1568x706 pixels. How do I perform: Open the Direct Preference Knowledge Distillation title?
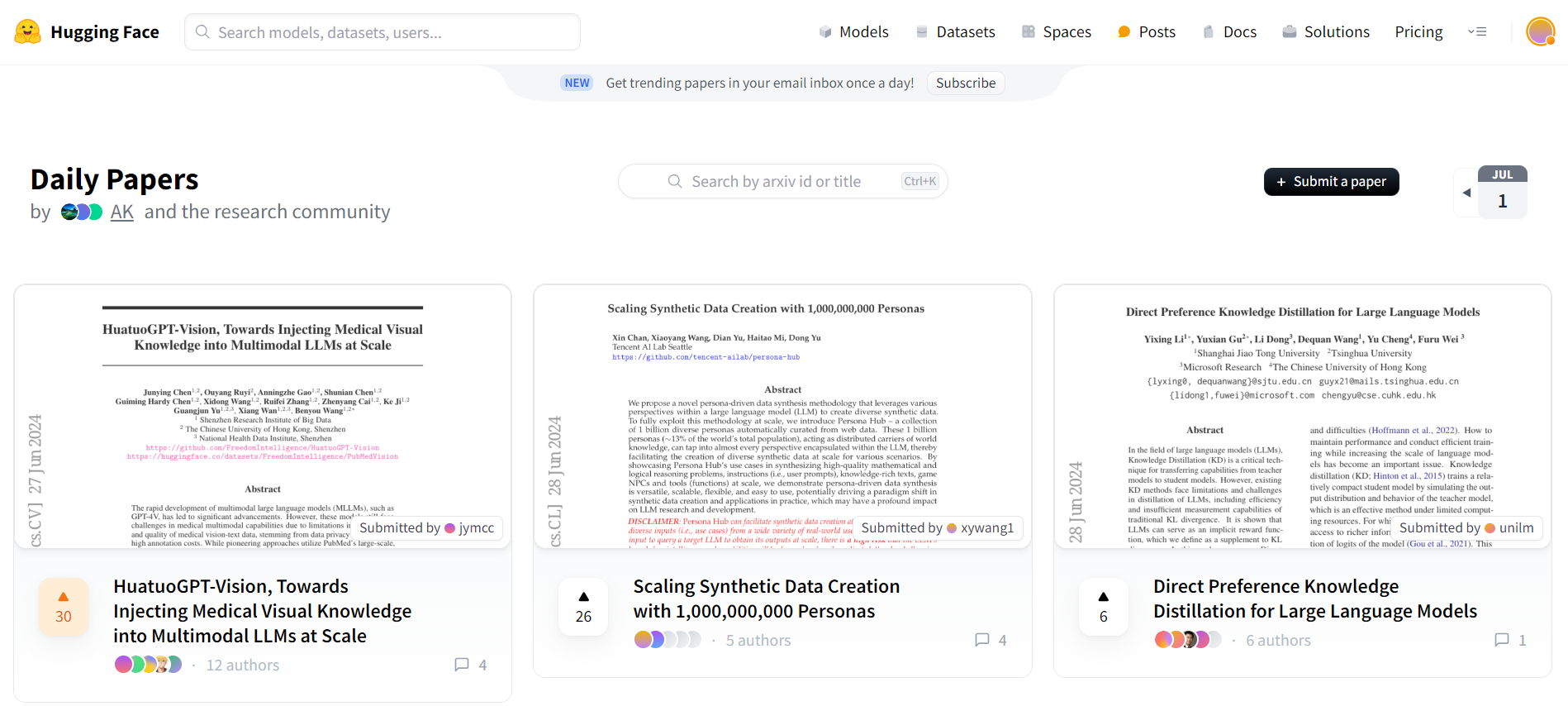[1314, 599]
